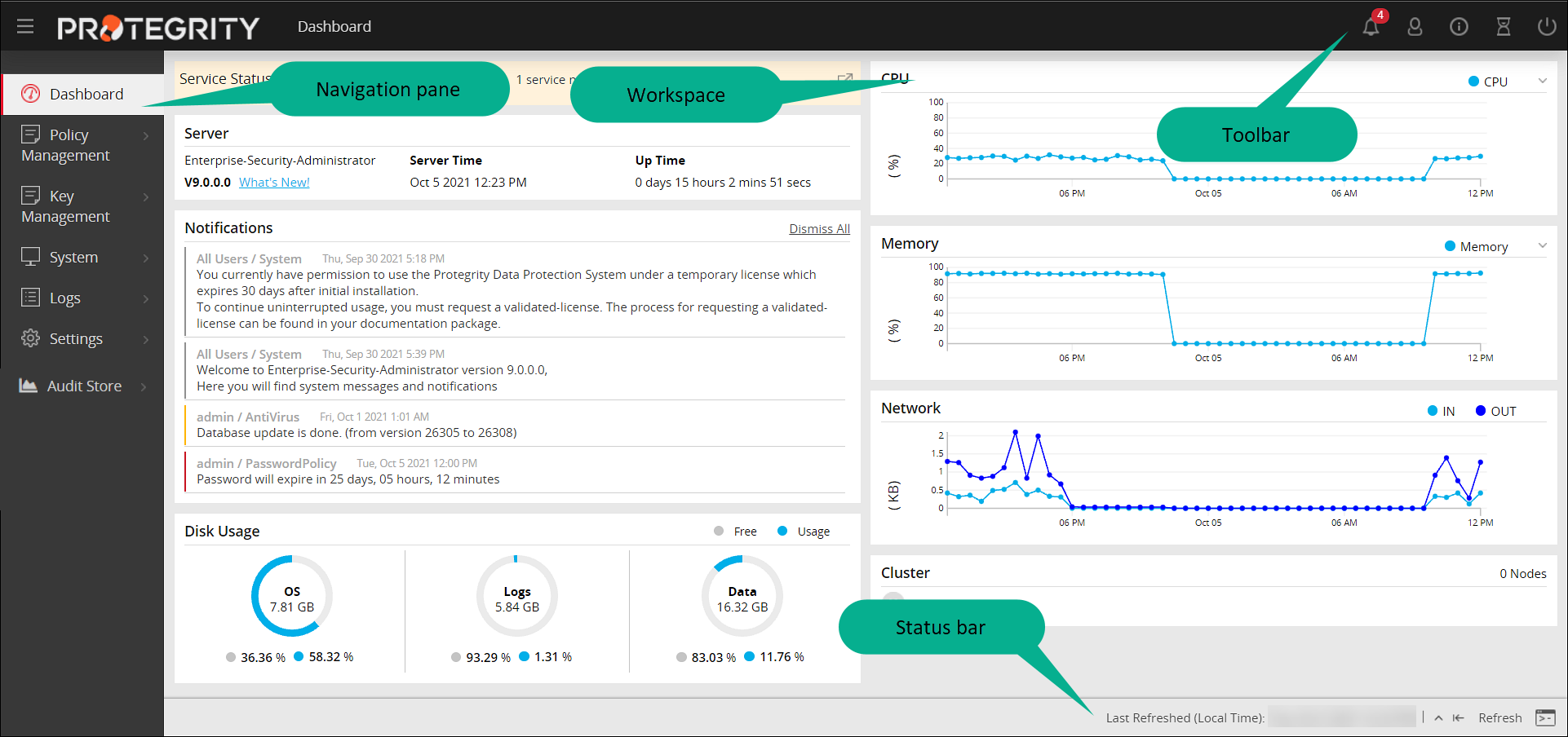Image resolution: width=1568 pixels, height=737 pixels.
Task: Select the Audit Store icon in navigation
Action: pos(29,385)
